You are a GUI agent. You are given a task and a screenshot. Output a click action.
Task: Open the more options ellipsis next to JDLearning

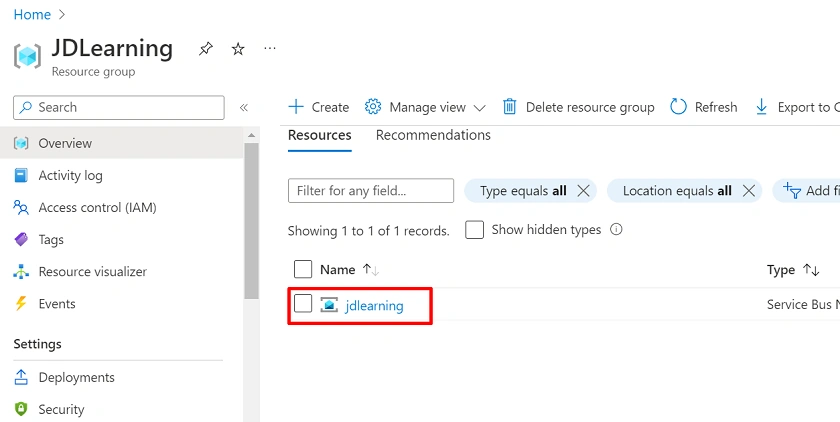coord(270,48)
